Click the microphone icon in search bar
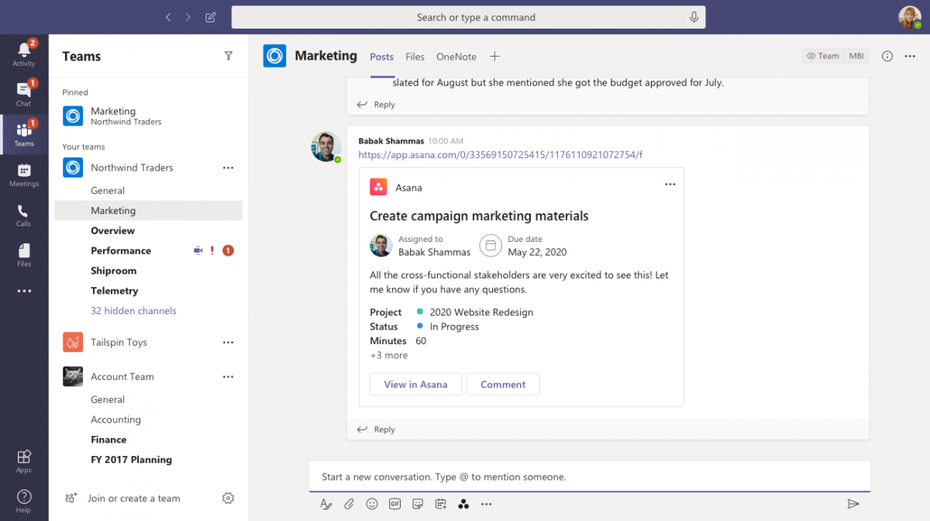The image size is (930, 521). 693,17
